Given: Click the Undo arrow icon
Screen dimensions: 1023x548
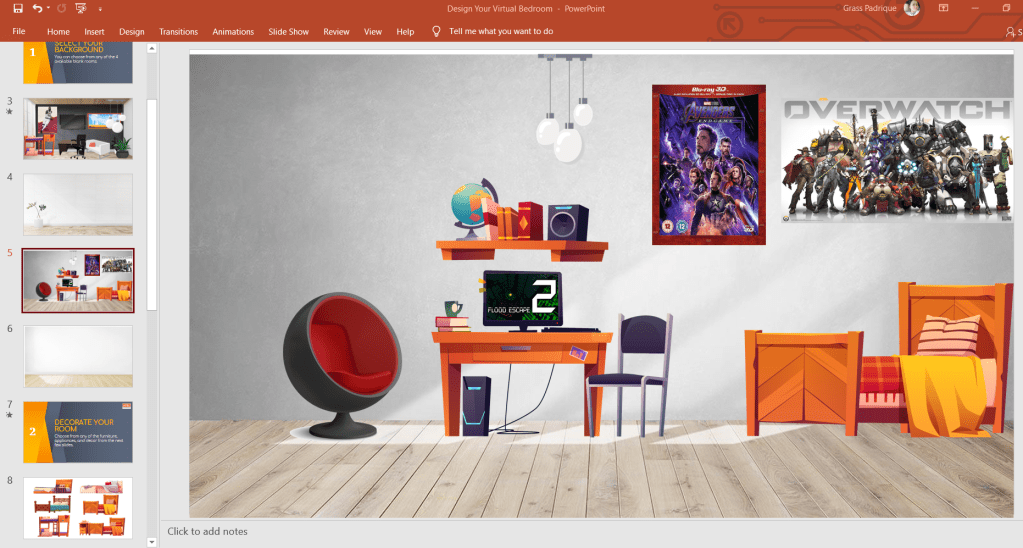Looking at the screenshot, I should pos(37,9).
